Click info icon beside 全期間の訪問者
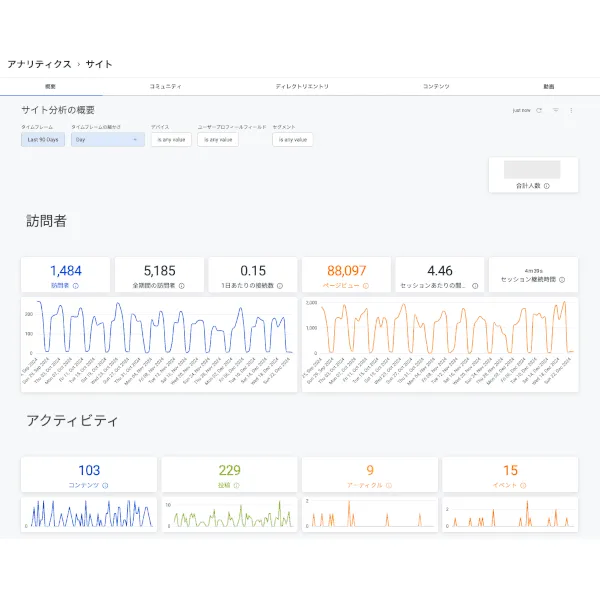This screenshot has height=600, width=600. click(x=181, y=285)
